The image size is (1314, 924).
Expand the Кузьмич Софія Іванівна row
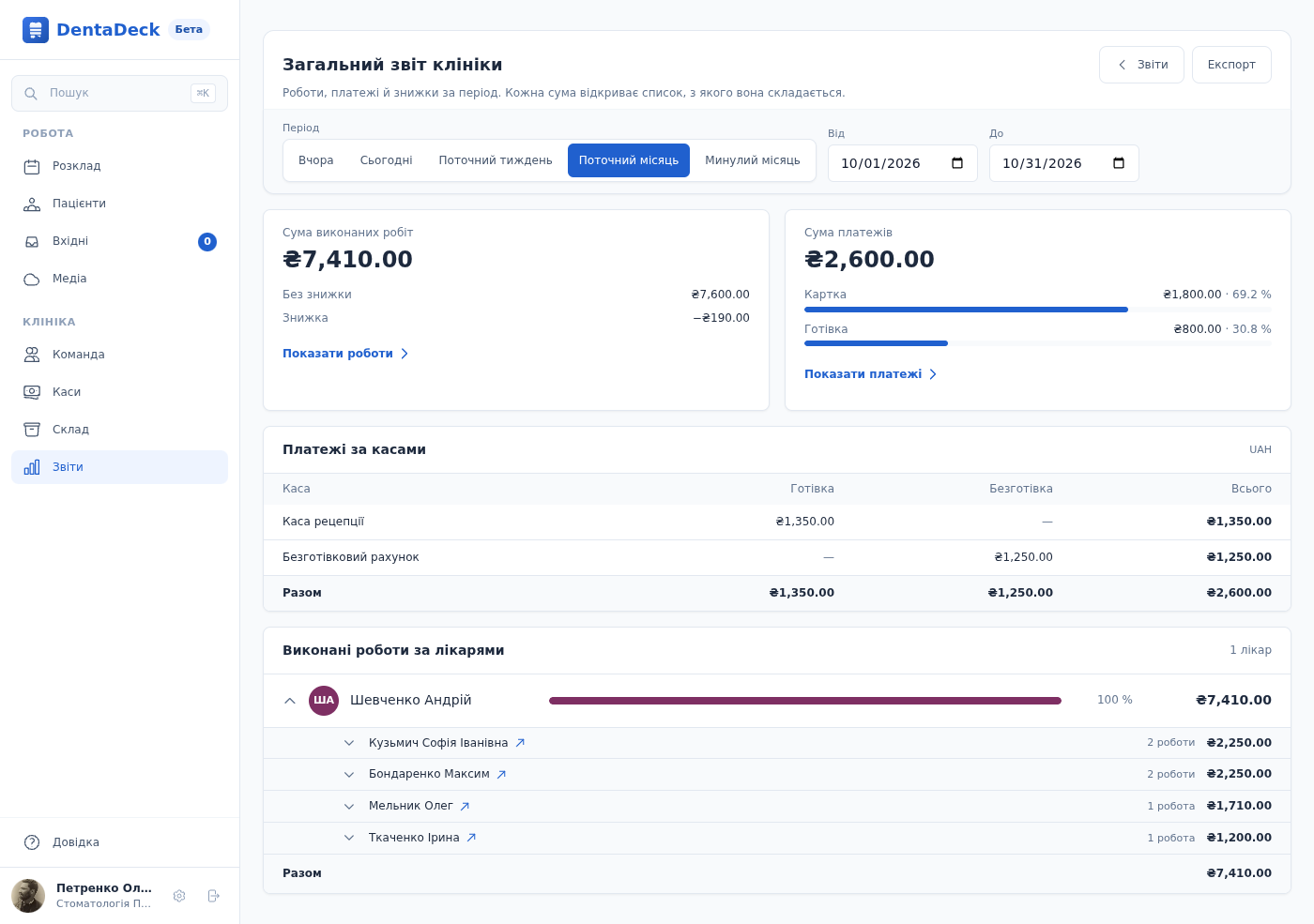click(349, 743)
